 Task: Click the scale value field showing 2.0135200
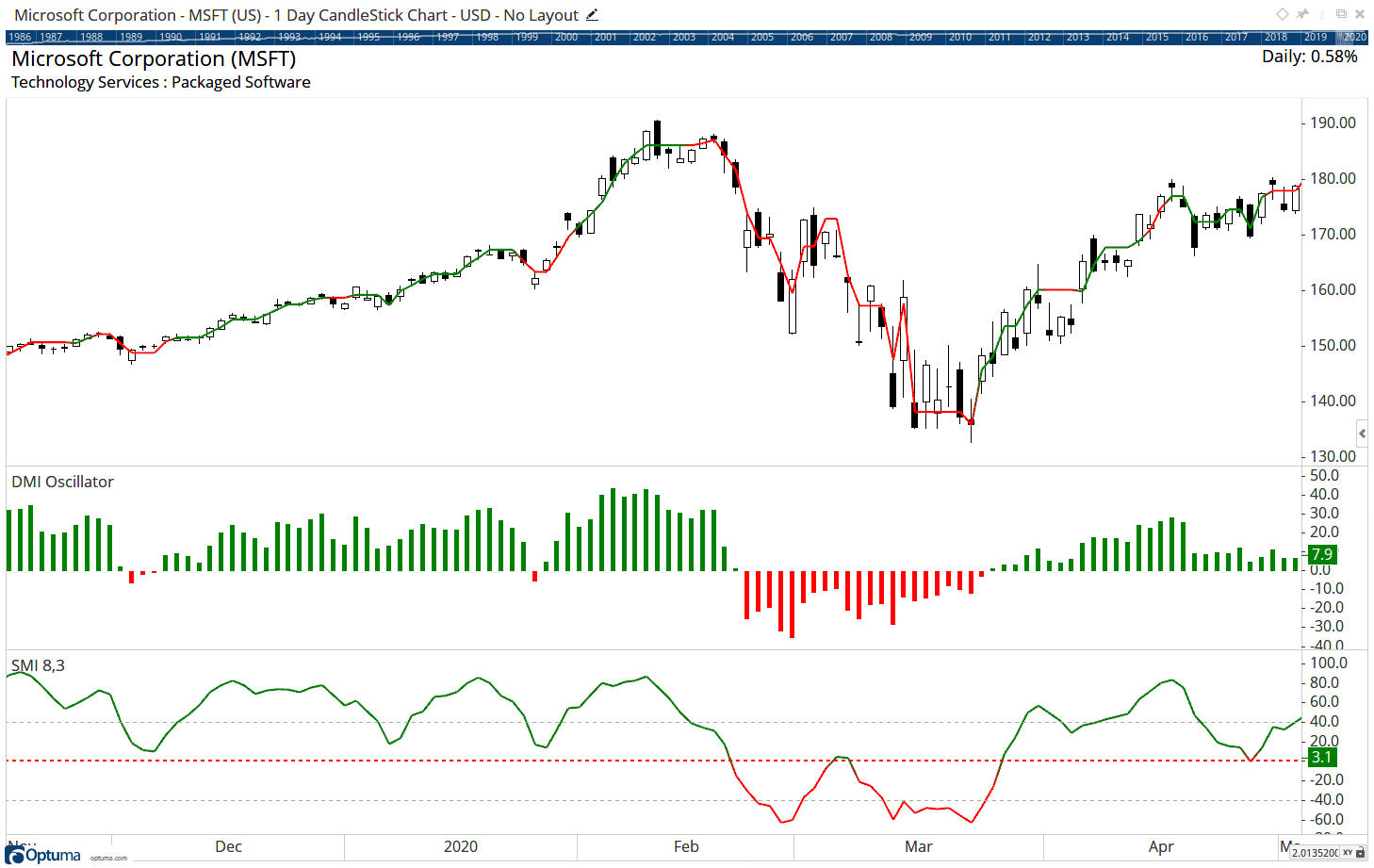click(1315, 853)
